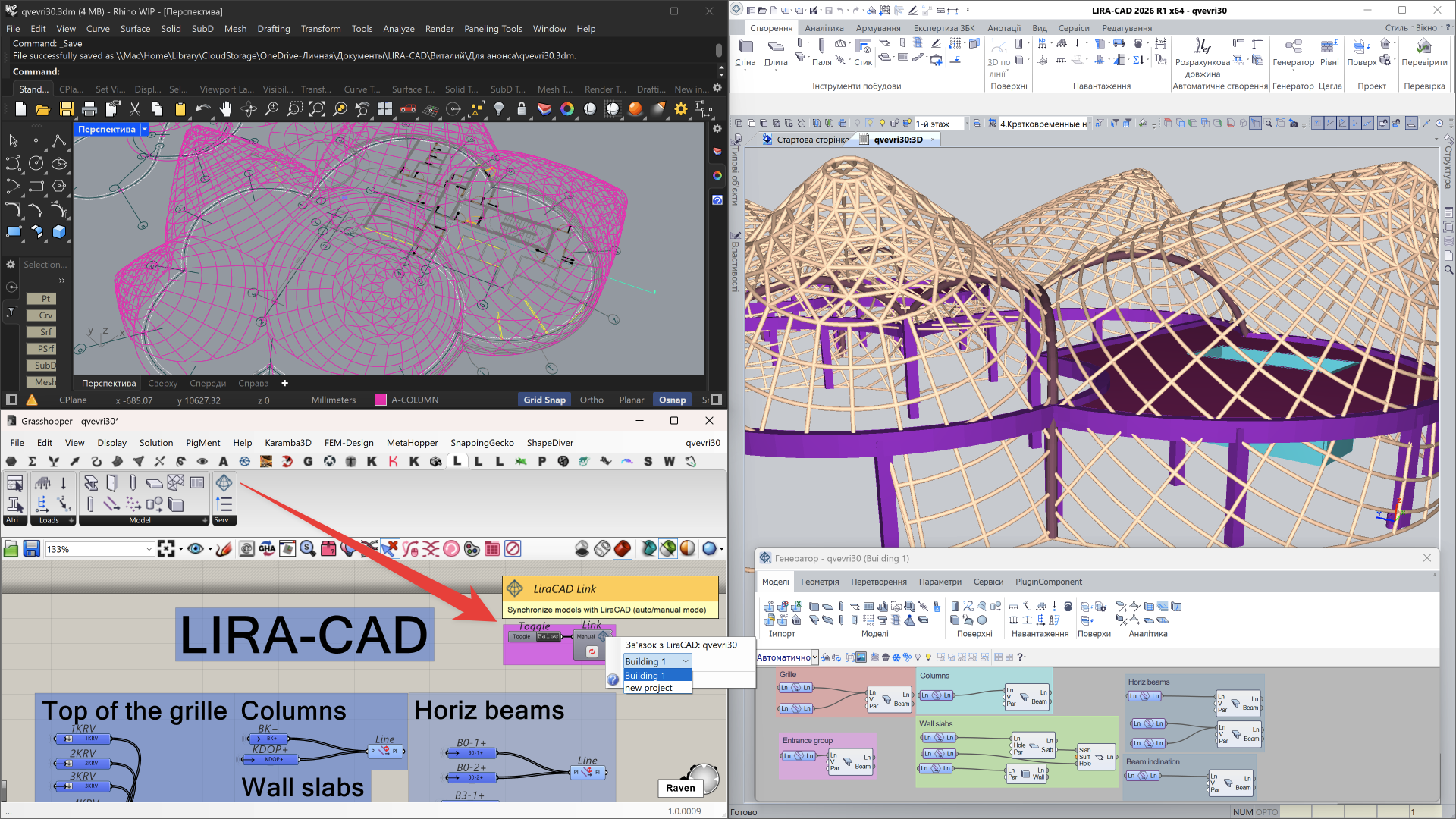Select the Box solid tool in Rhino sidebar
This screenshot has width=1456, height=819.
(59, 232)
